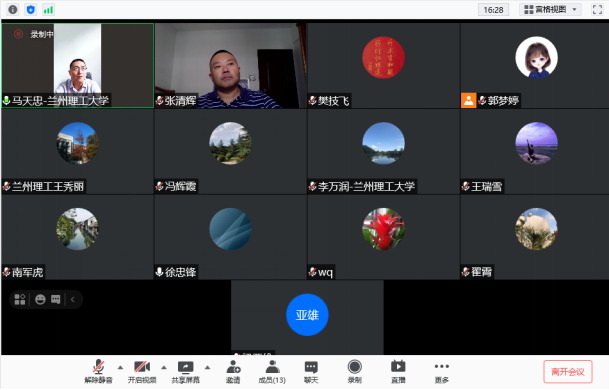Open the live stream 直播 button
The image size is (609, 390).
(x=398, y=371)
